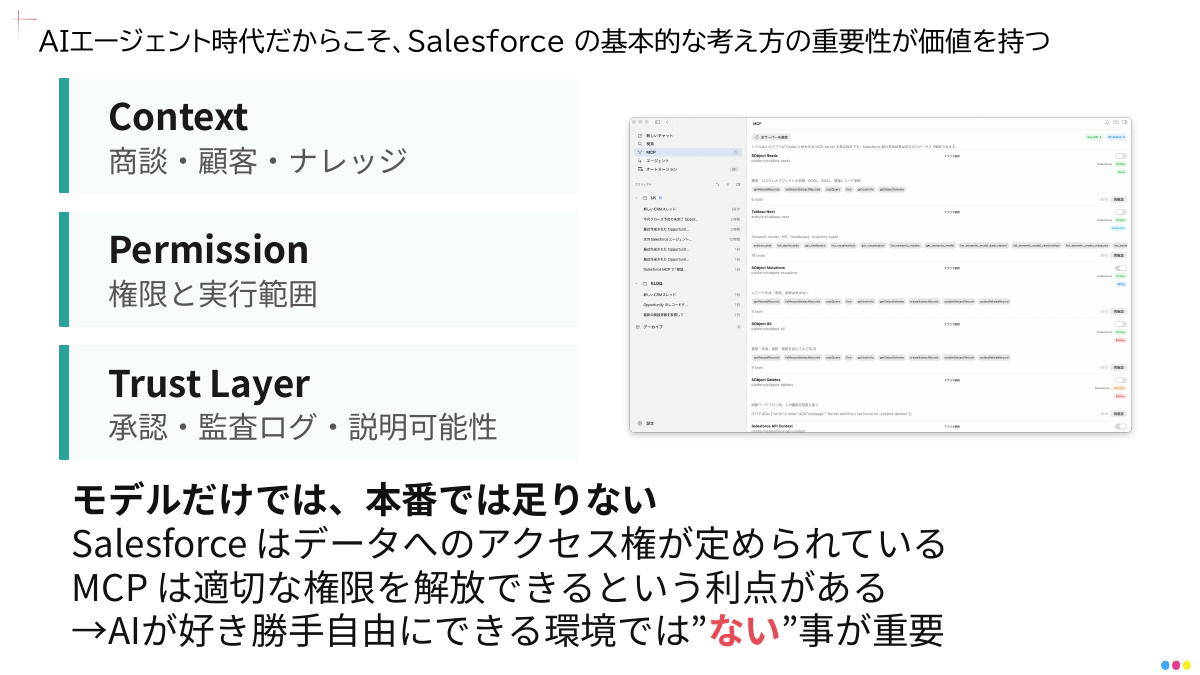Click the side panel layout icon at top right
This screenshot has height=675, width=1200.
[x=1125, y=122]
